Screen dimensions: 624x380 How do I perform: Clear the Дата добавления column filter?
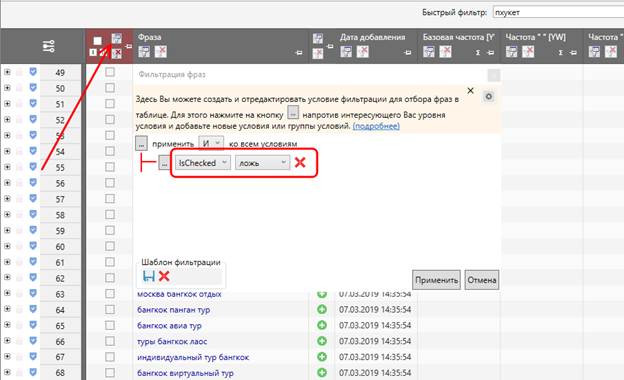pos(363,51)
